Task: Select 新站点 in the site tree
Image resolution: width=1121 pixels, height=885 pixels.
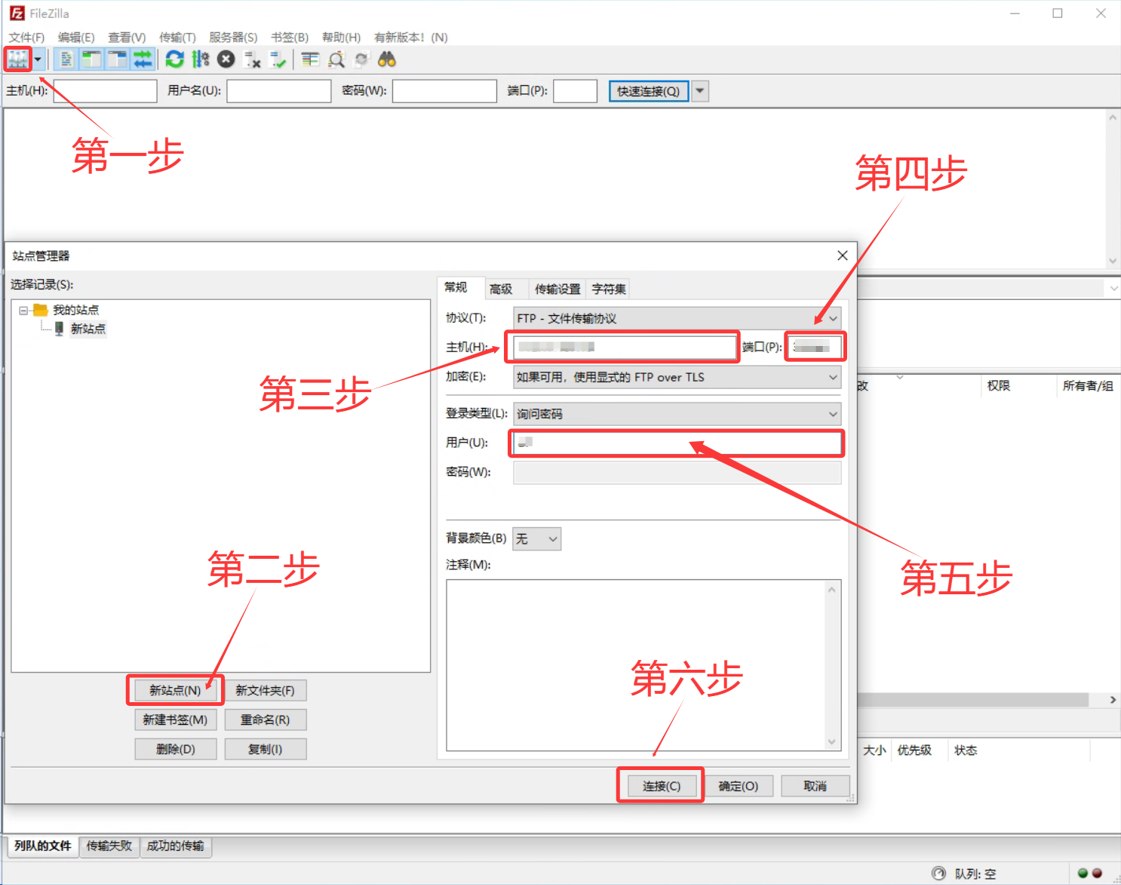Action: pos(88,328)
